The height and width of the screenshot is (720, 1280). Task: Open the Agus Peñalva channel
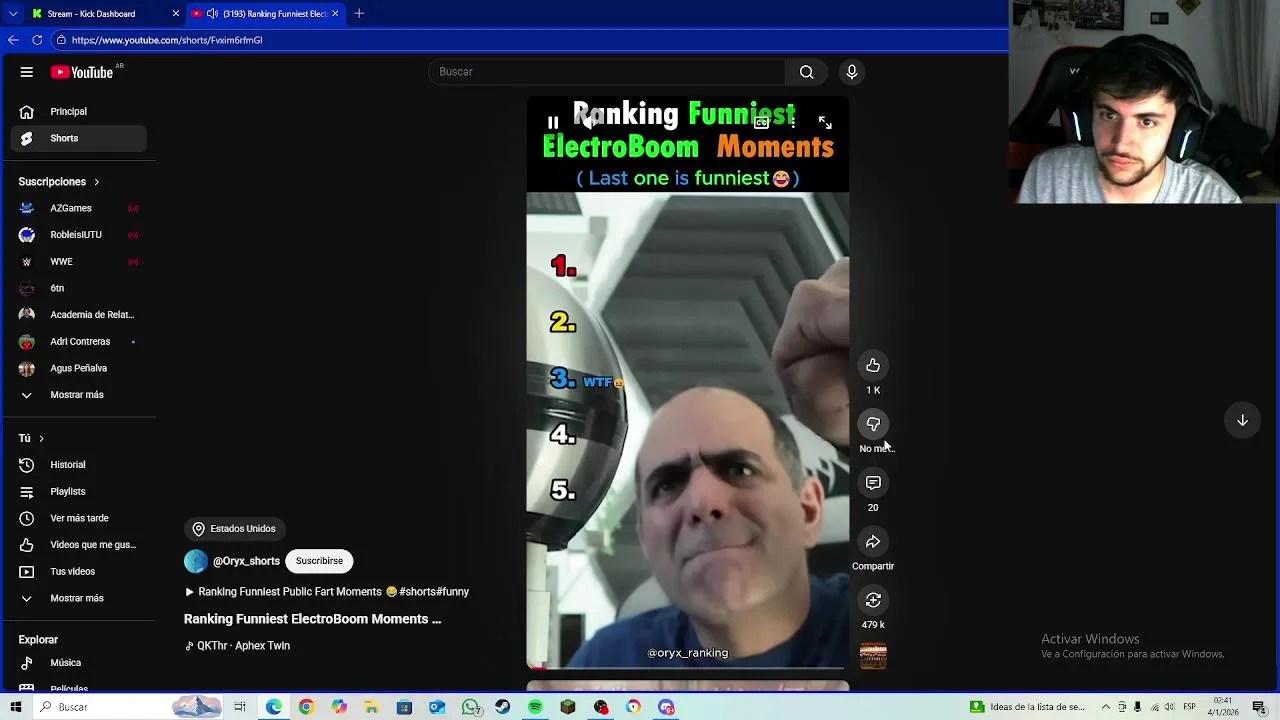tap(79, 368)
